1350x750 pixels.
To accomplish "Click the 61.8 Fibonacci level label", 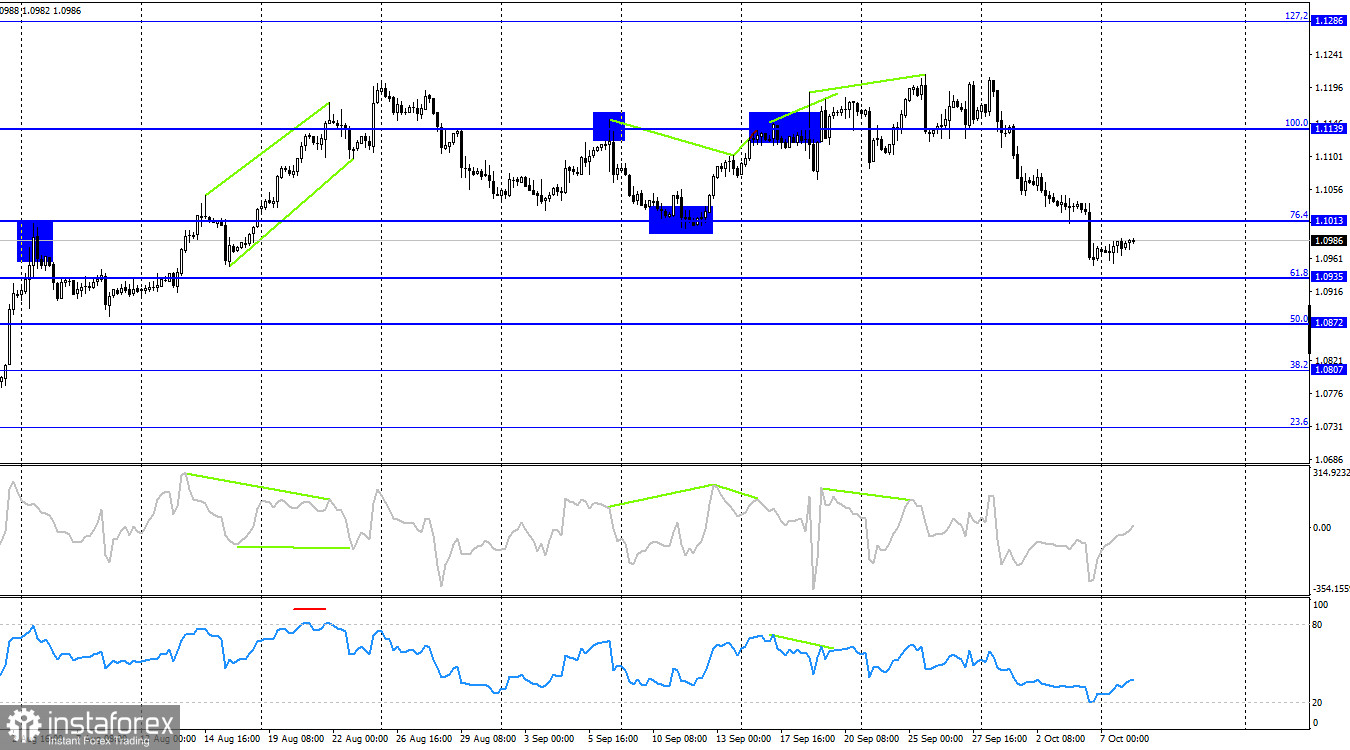I will point(1299,272).
